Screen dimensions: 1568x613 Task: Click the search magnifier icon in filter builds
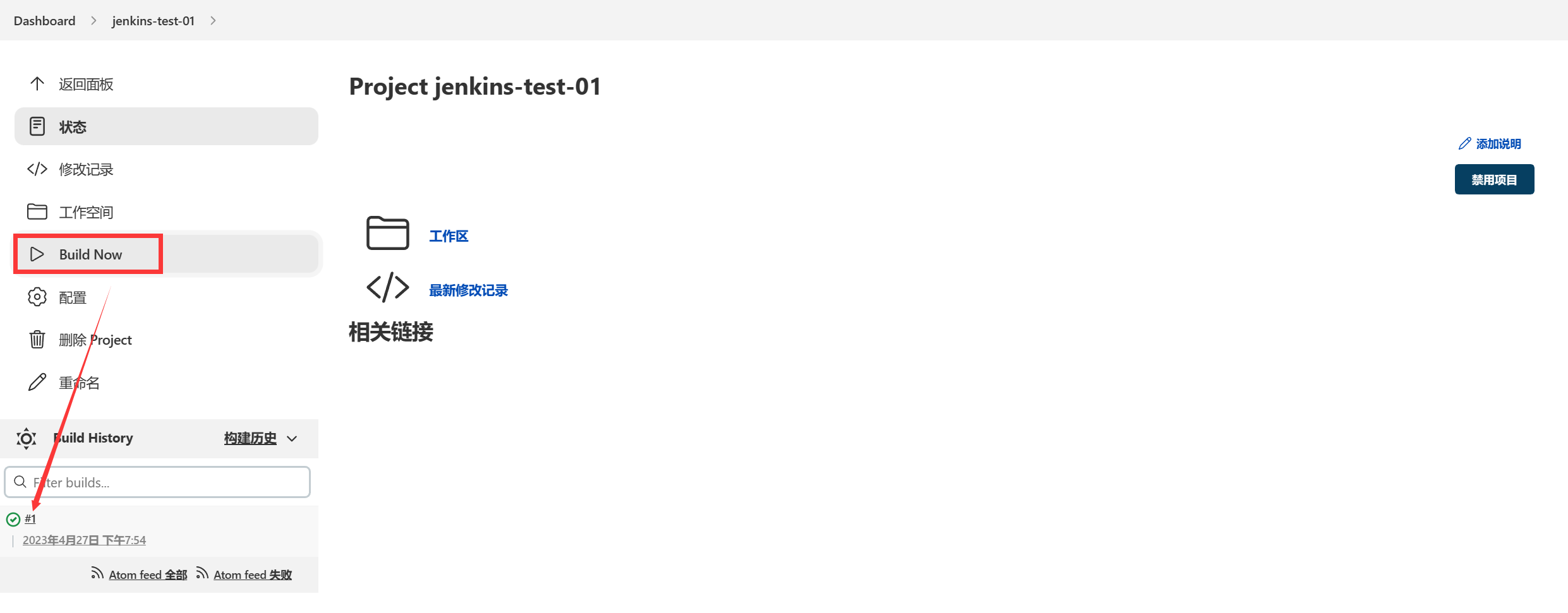point(20,482)
